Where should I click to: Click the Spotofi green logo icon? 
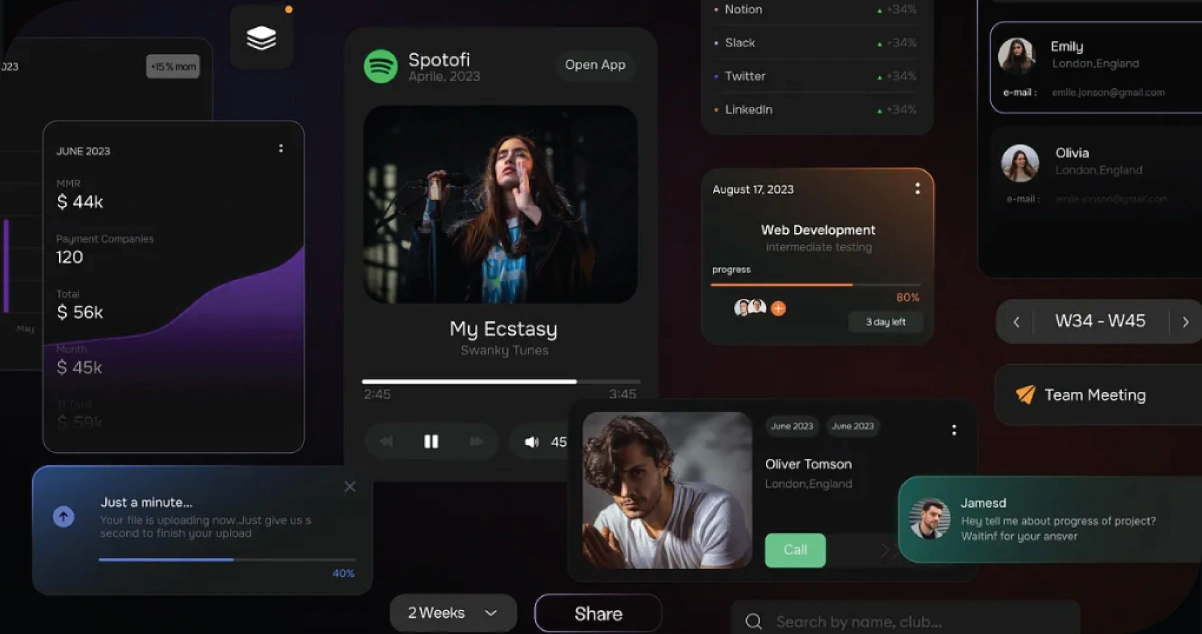pos(381,67)
